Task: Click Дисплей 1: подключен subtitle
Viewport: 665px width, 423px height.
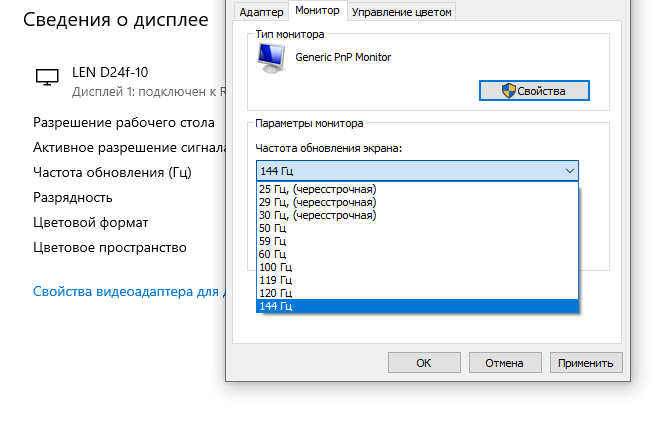Action: tap(148, 92)
